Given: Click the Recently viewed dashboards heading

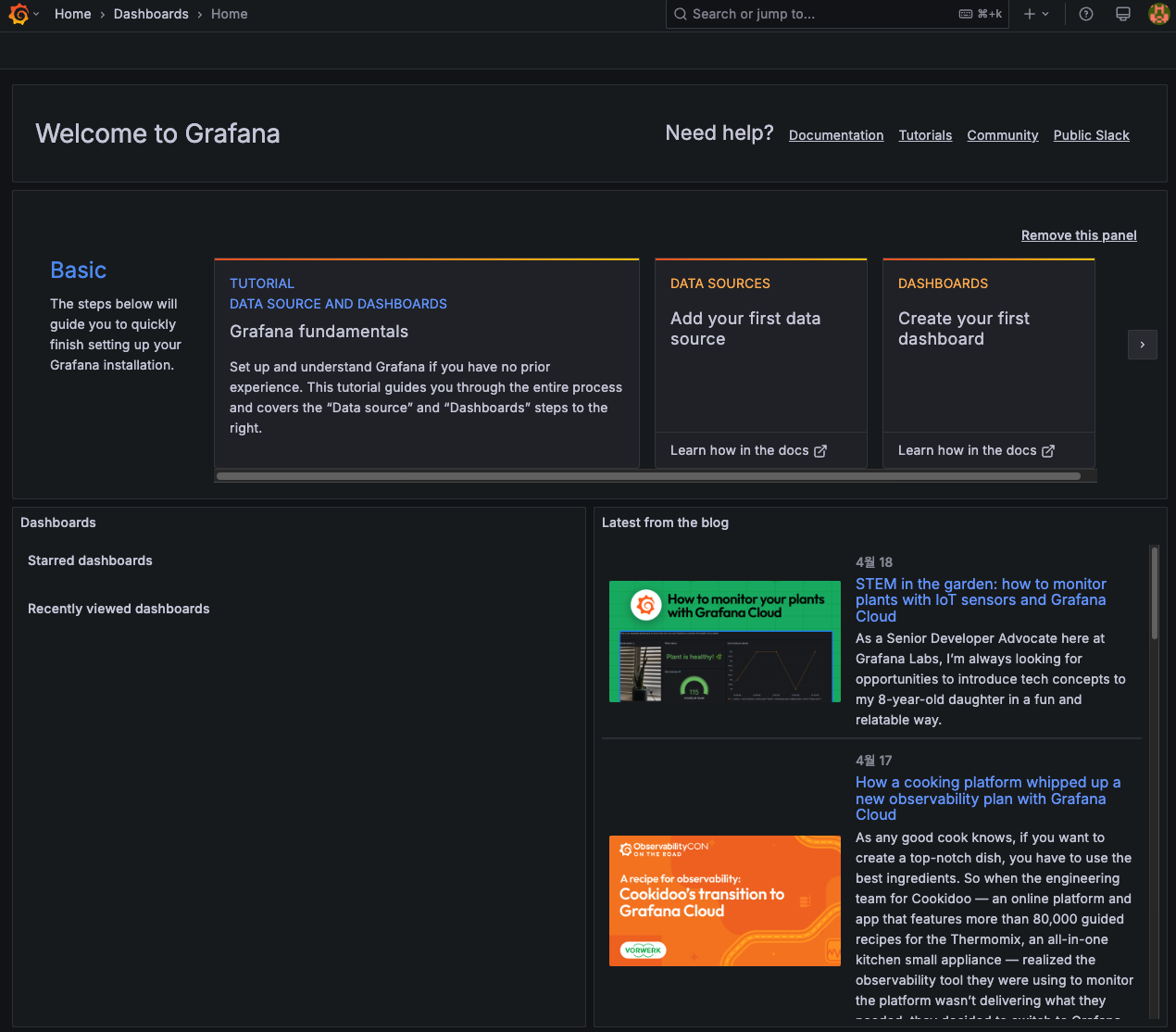Looking at the screenshot, I should point(119,609).
